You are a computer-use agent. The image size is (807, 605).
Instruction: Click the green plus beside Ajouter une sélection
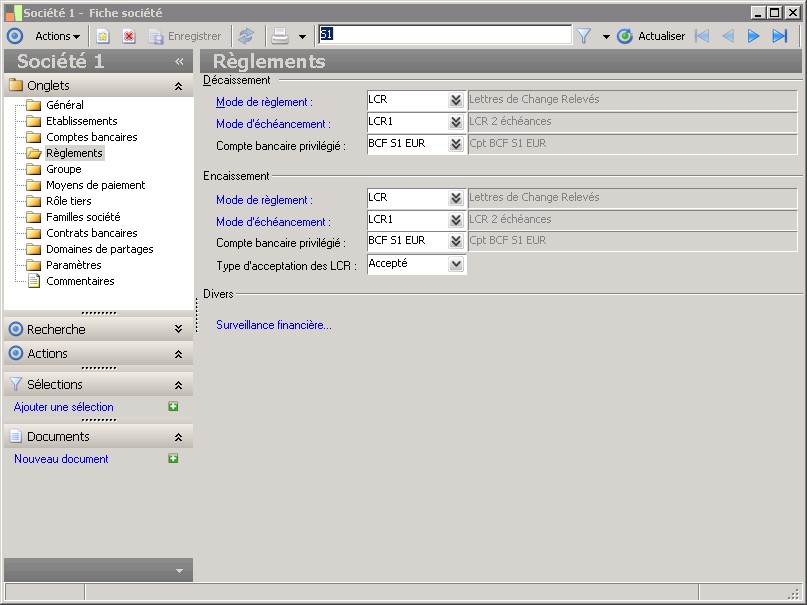point(173,407)
